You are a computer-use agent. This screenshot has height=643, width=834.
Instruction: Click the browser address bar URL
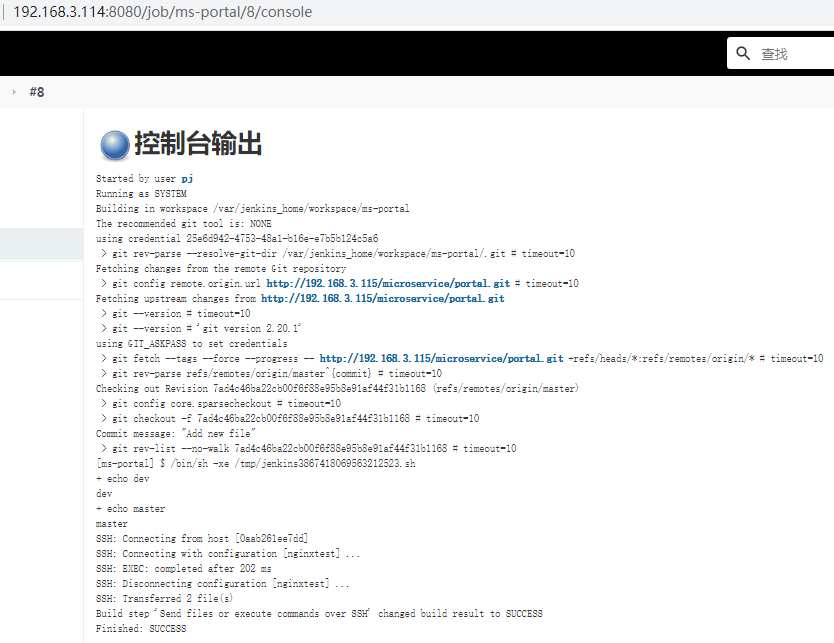(163, 12)
